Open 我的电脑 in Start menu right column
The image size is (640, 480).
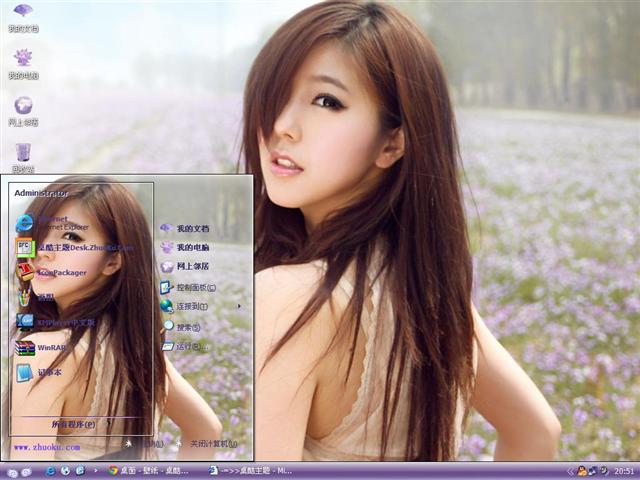[x=184, y=247]
